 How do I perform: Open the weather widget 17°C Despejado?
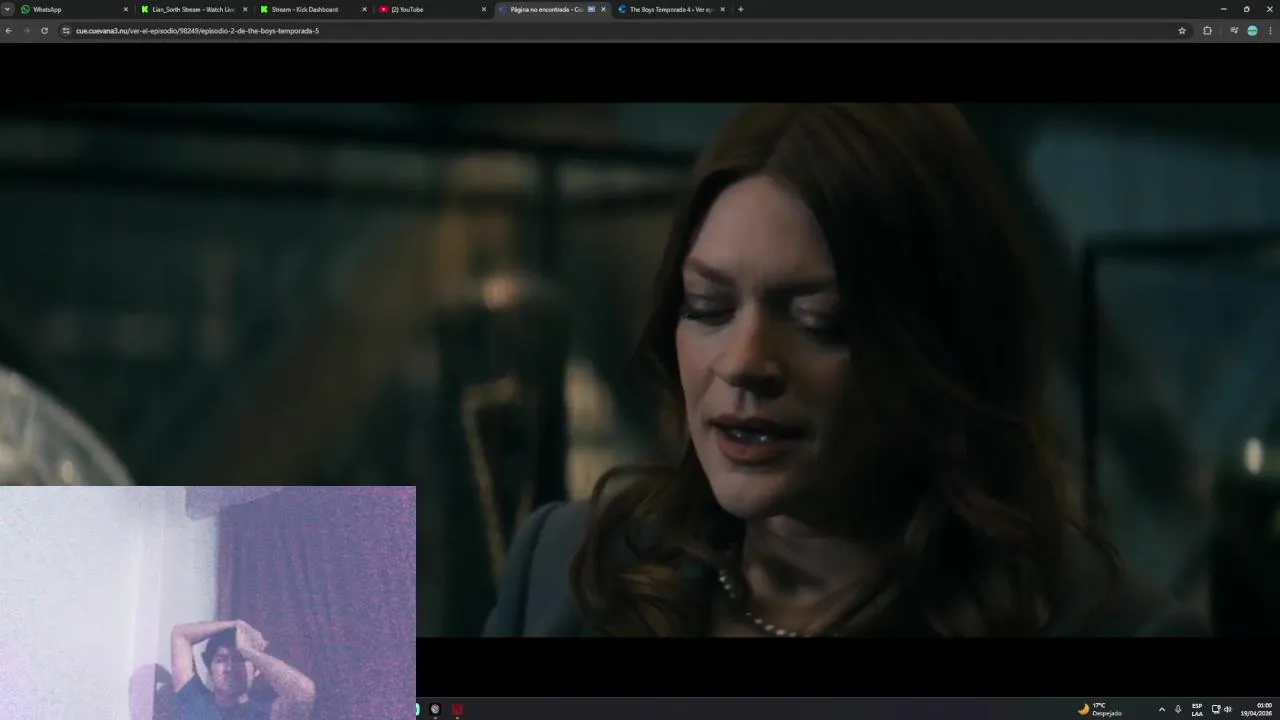[1100, 709]
